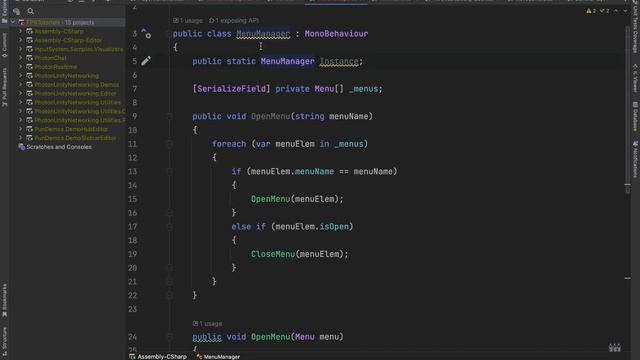This screenshot has width=640, height=360.
Task: Fold the foreach block at line 11
Action: 169,144
